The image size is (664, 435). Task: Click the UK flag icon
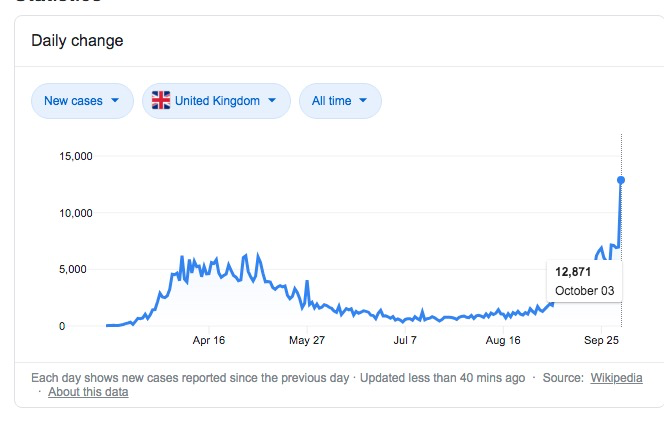(x=161, y=101)
